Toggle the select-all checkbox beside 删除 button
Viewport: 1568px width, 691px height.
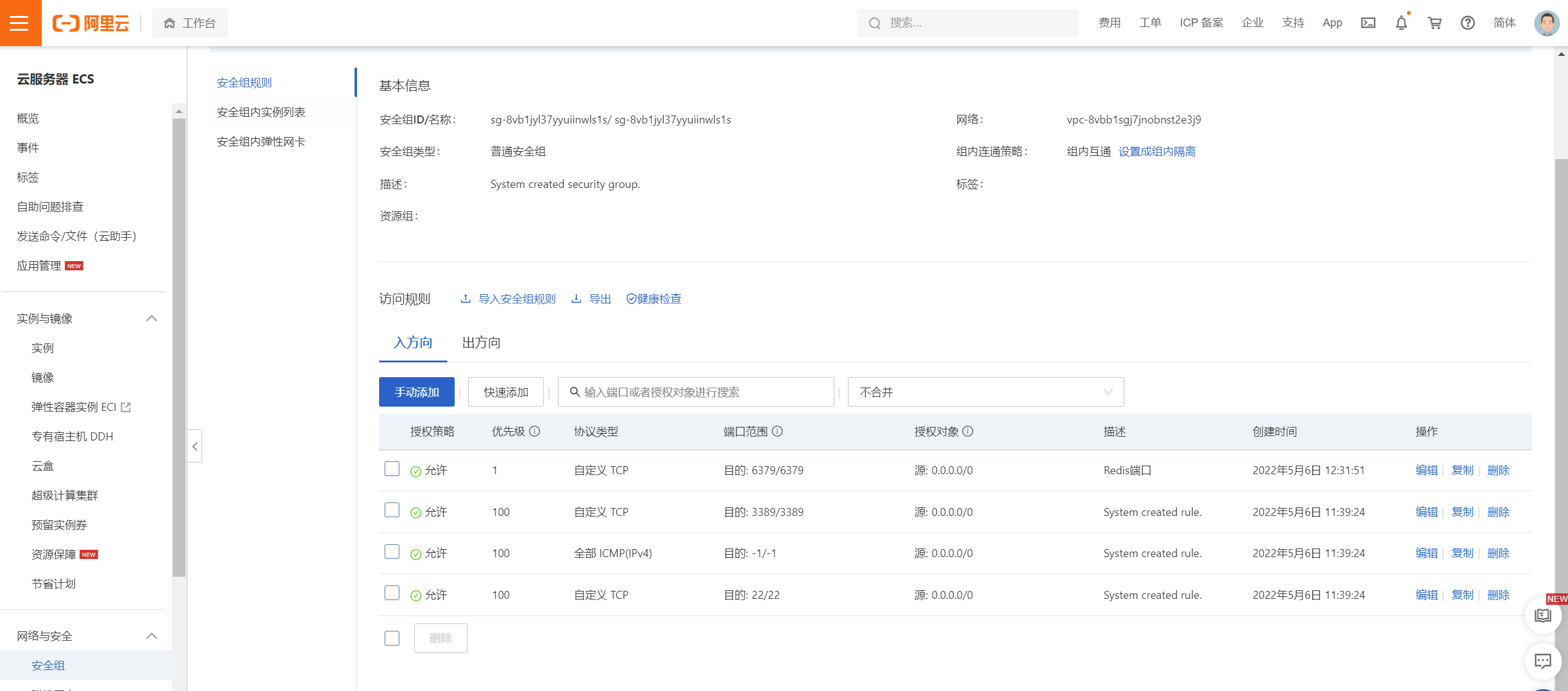pos(392,638)
